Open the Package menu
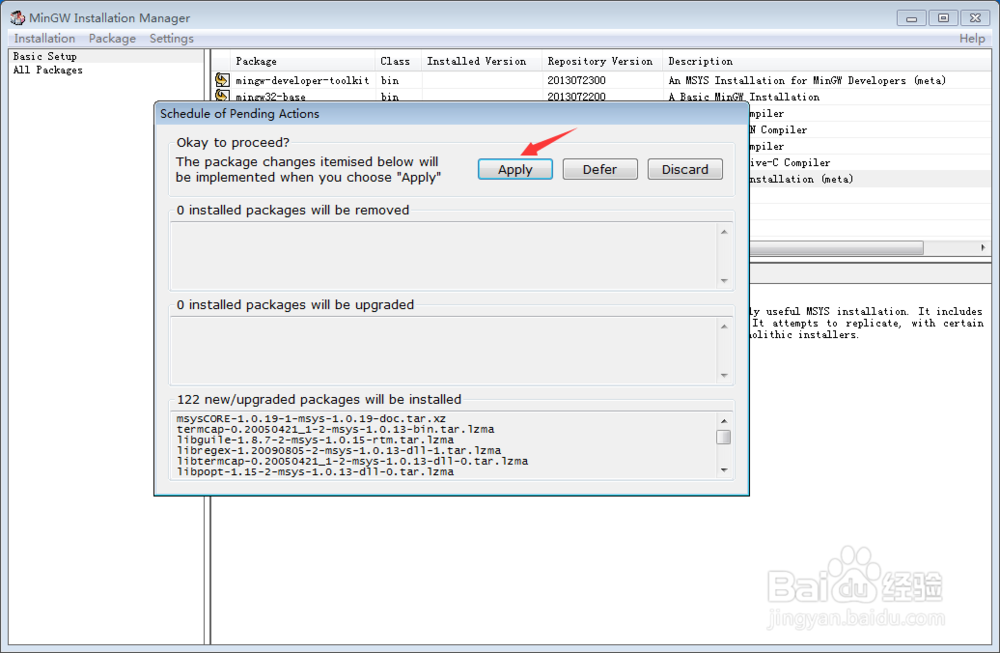The image size is (1000, 653). tap(112, 38)
